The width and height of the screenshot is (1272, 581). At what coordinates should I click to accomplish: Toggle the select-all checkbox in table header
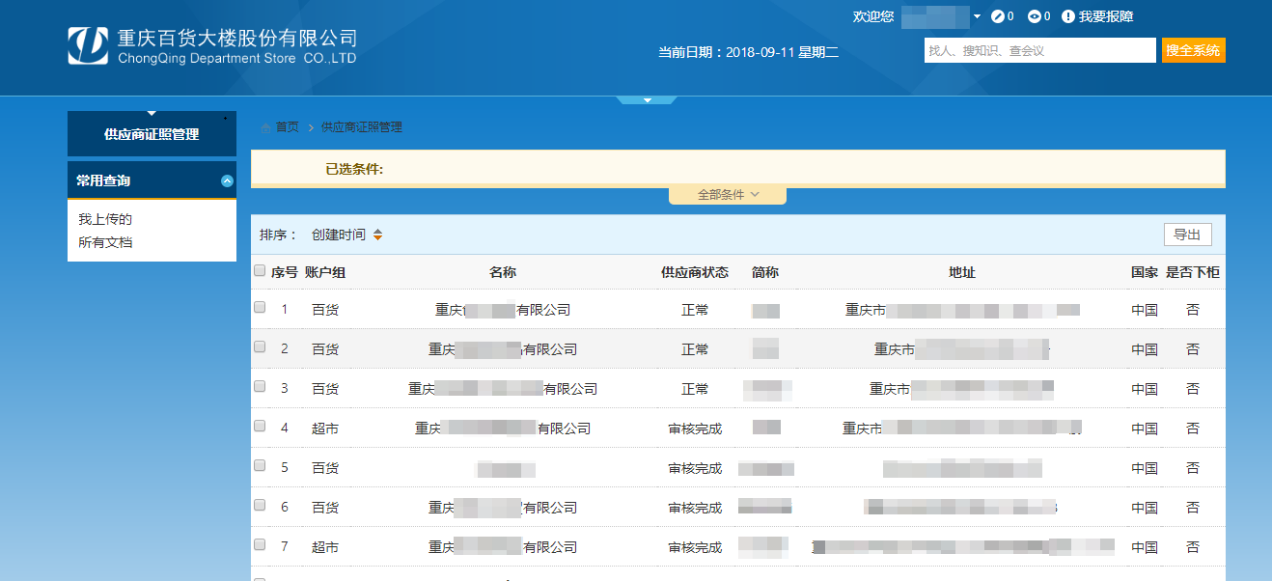pyautogui.click(x=260, y=271)
